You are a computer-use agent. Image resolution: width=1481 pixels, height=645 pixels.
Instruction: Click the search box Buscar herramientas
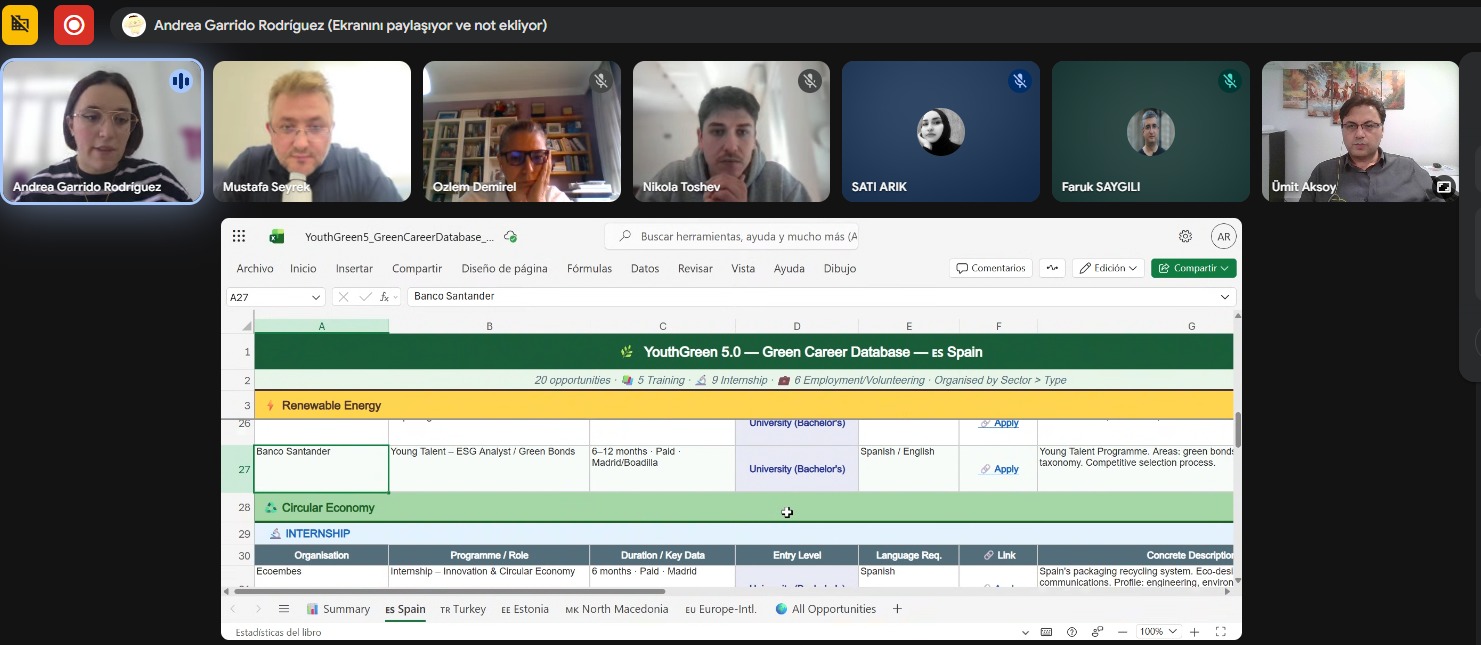[731, 236]
